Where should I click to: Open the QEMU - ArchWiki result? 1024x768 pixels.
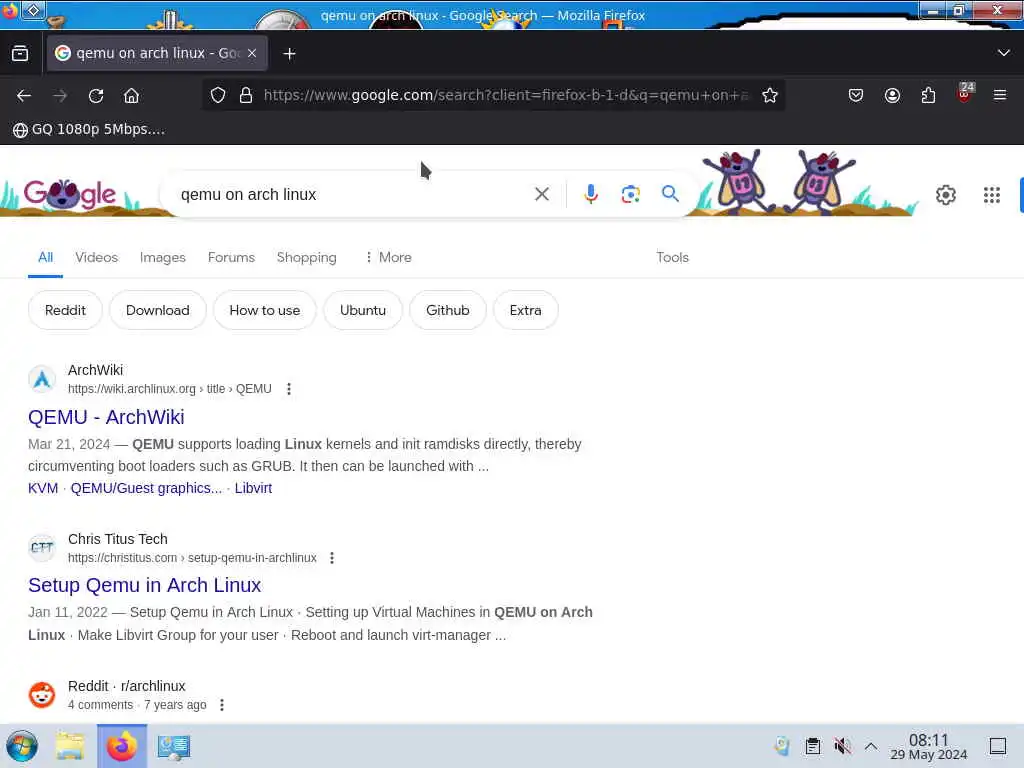tap(106, 417)
